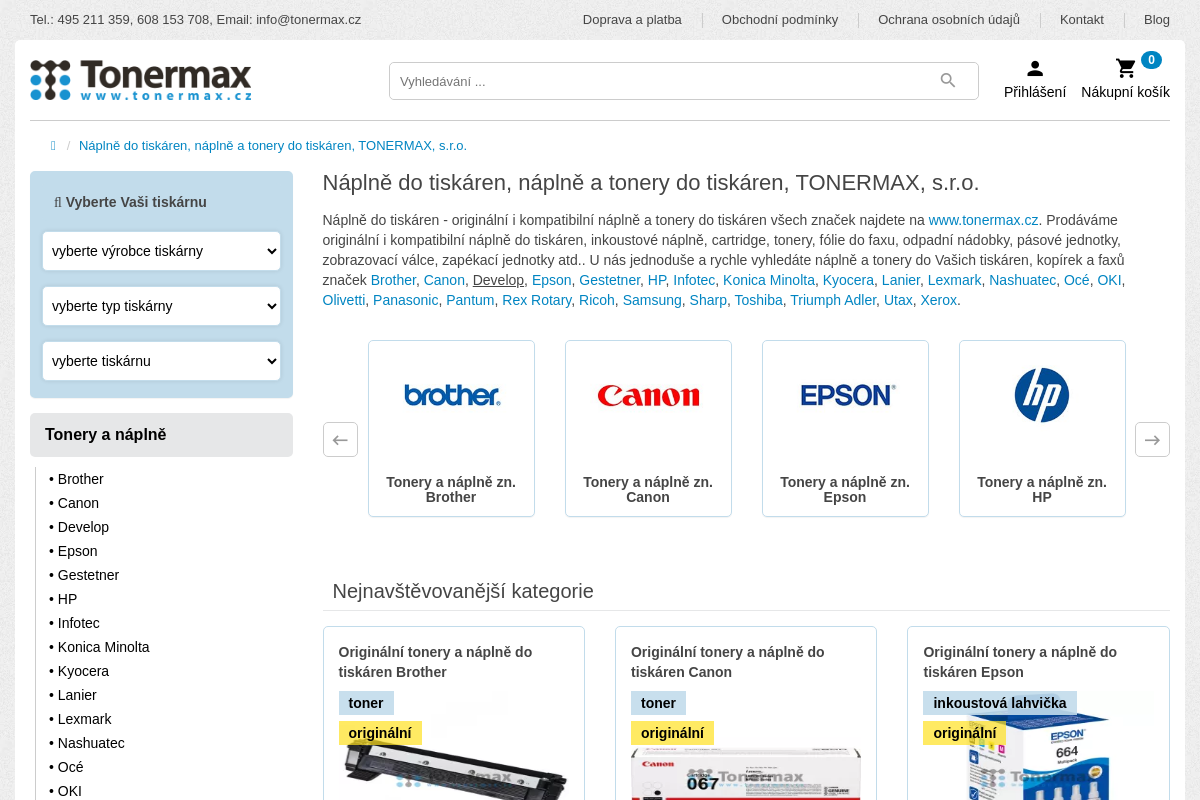The image size is (1200, 800).
Task: Open Ochrana osobních údajů page
Action: [949, 20]
